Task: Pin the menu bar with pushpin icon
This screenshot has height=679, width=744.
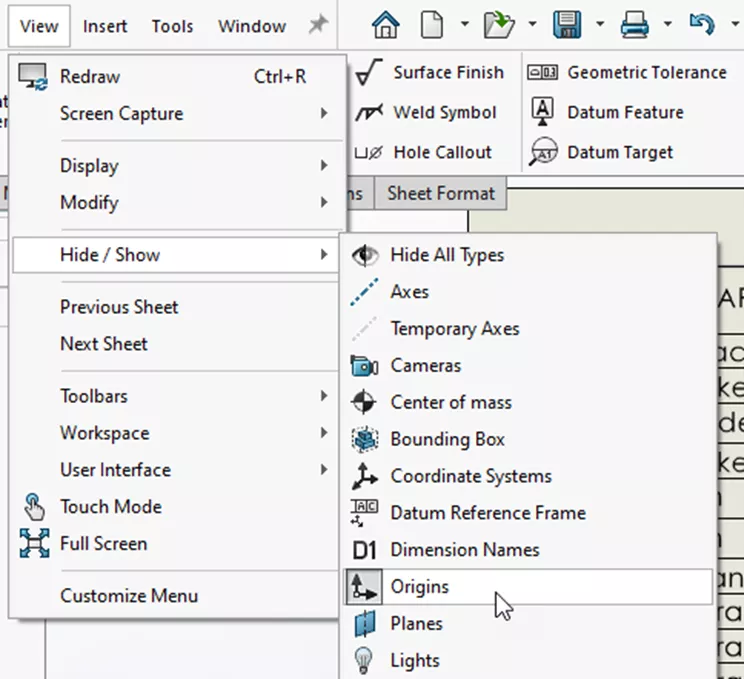Action: [x=318, y=24]
